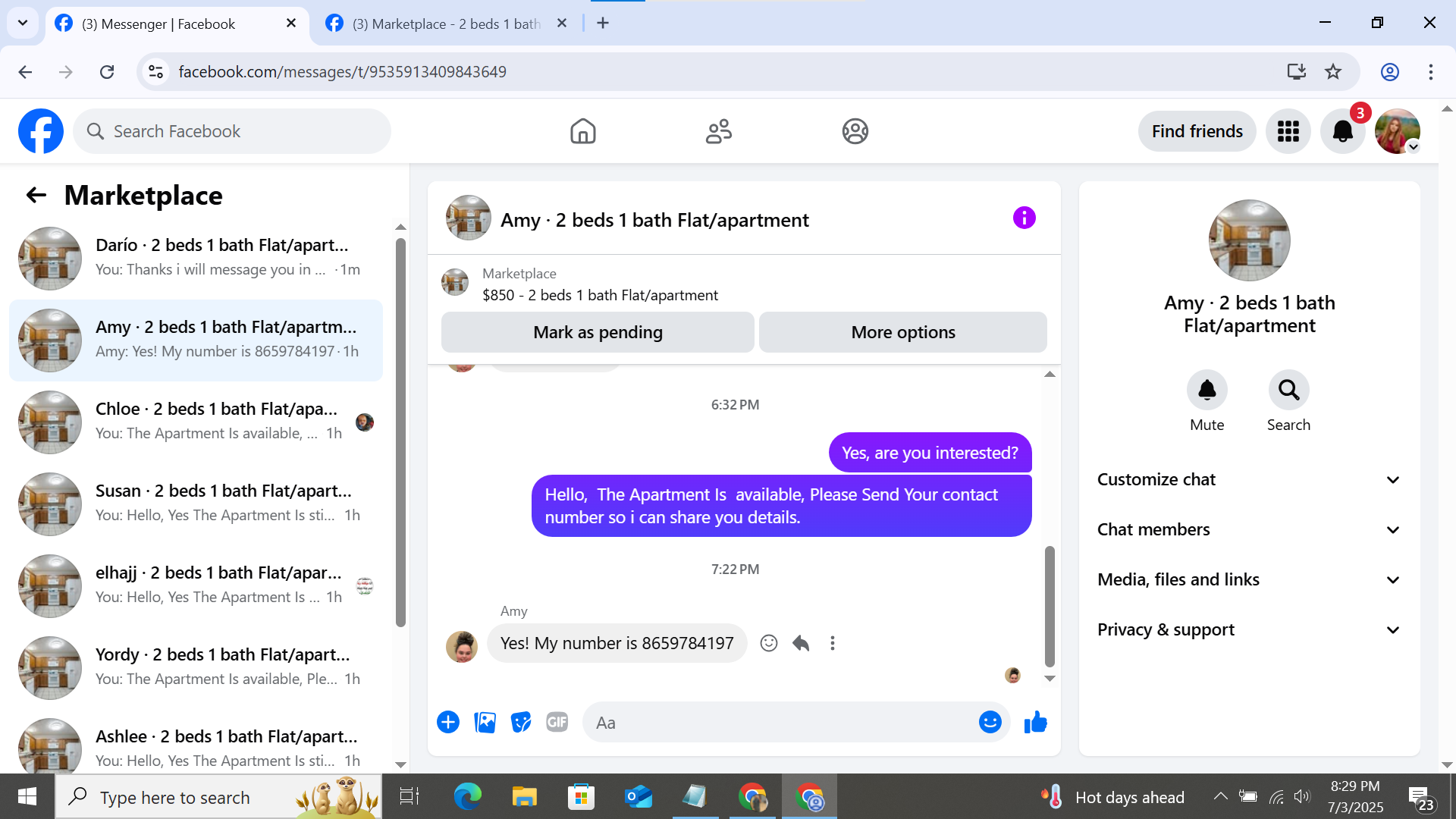Mute this conversation with the bell
Image resolution: width=1456 pixels, height=819 pixels.
click(x=1207, y=391)
